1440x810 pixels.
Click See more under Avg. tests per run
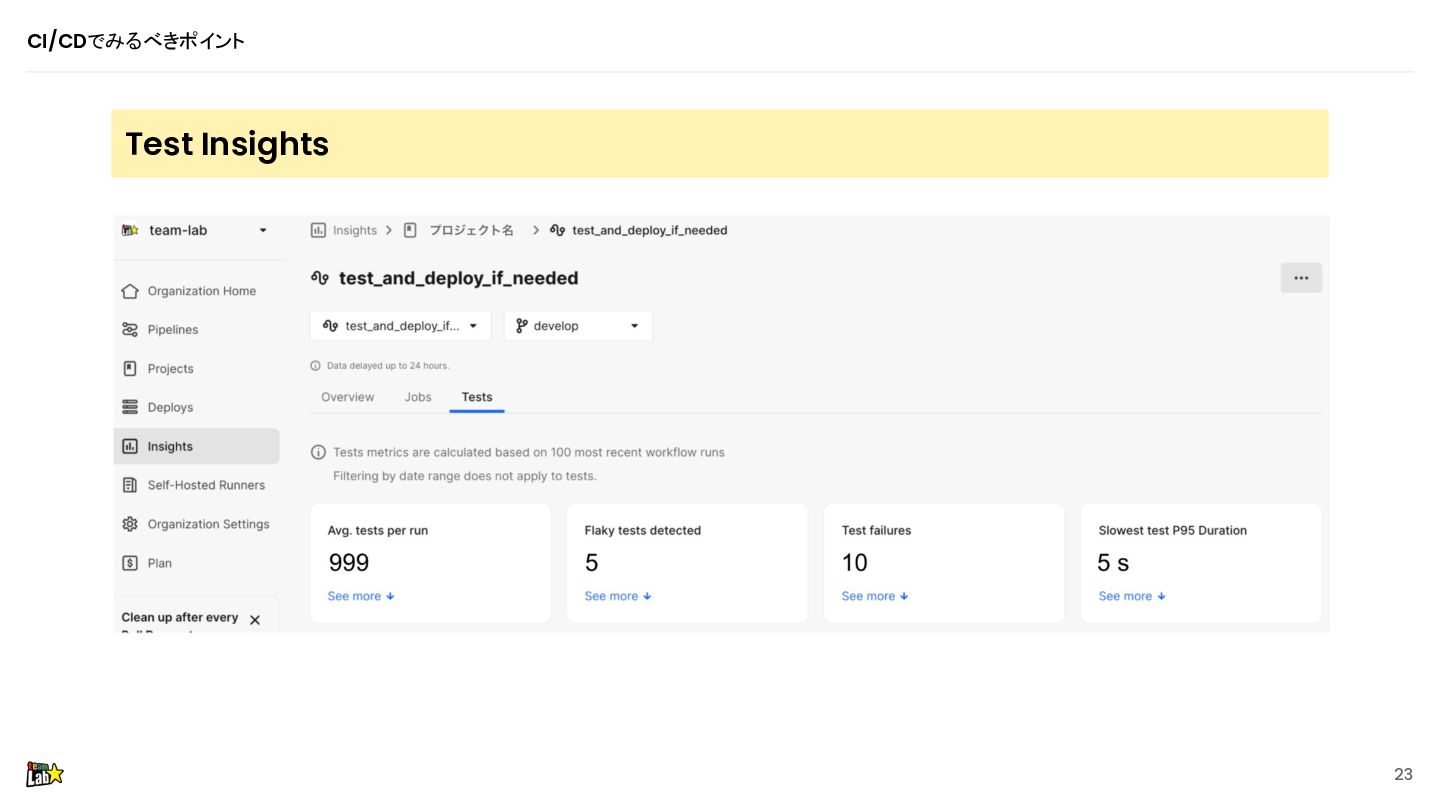[361, 596]
